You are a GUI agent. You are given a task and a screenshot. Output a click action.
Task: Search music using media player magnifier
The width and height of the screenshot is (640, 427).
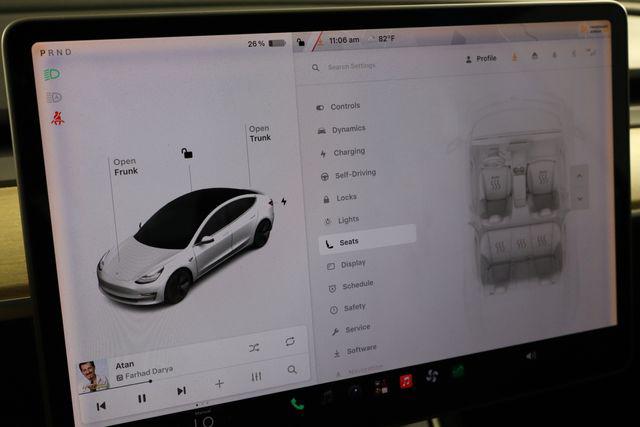click(292, 370)
